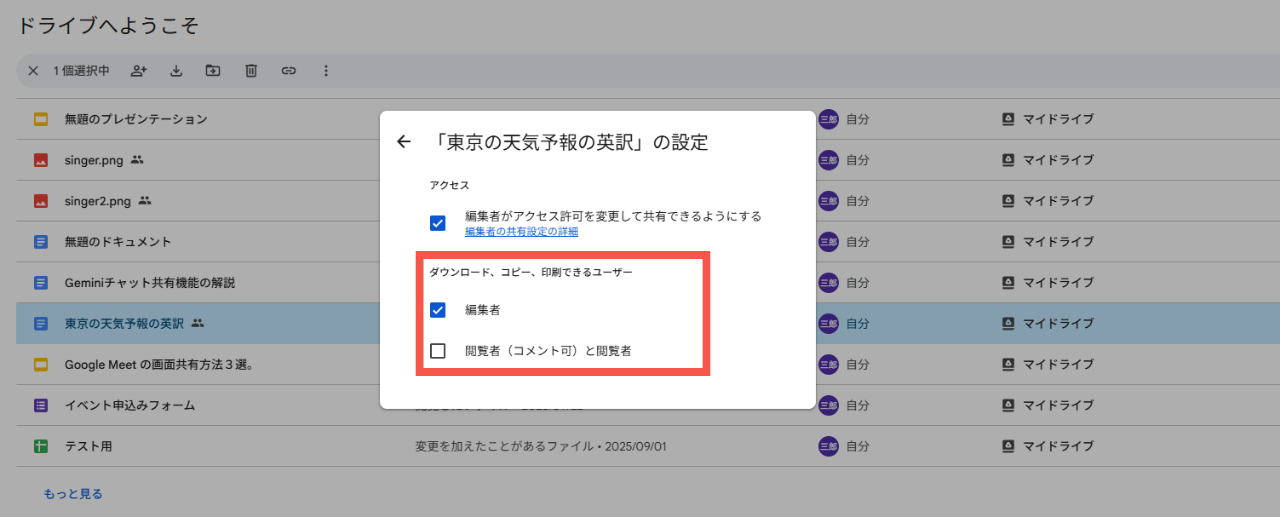Uncheck 編集者がアクセス許可を変更して共有できるようにする checkbox
The image size is (1280, 517).
coord(437,223)
